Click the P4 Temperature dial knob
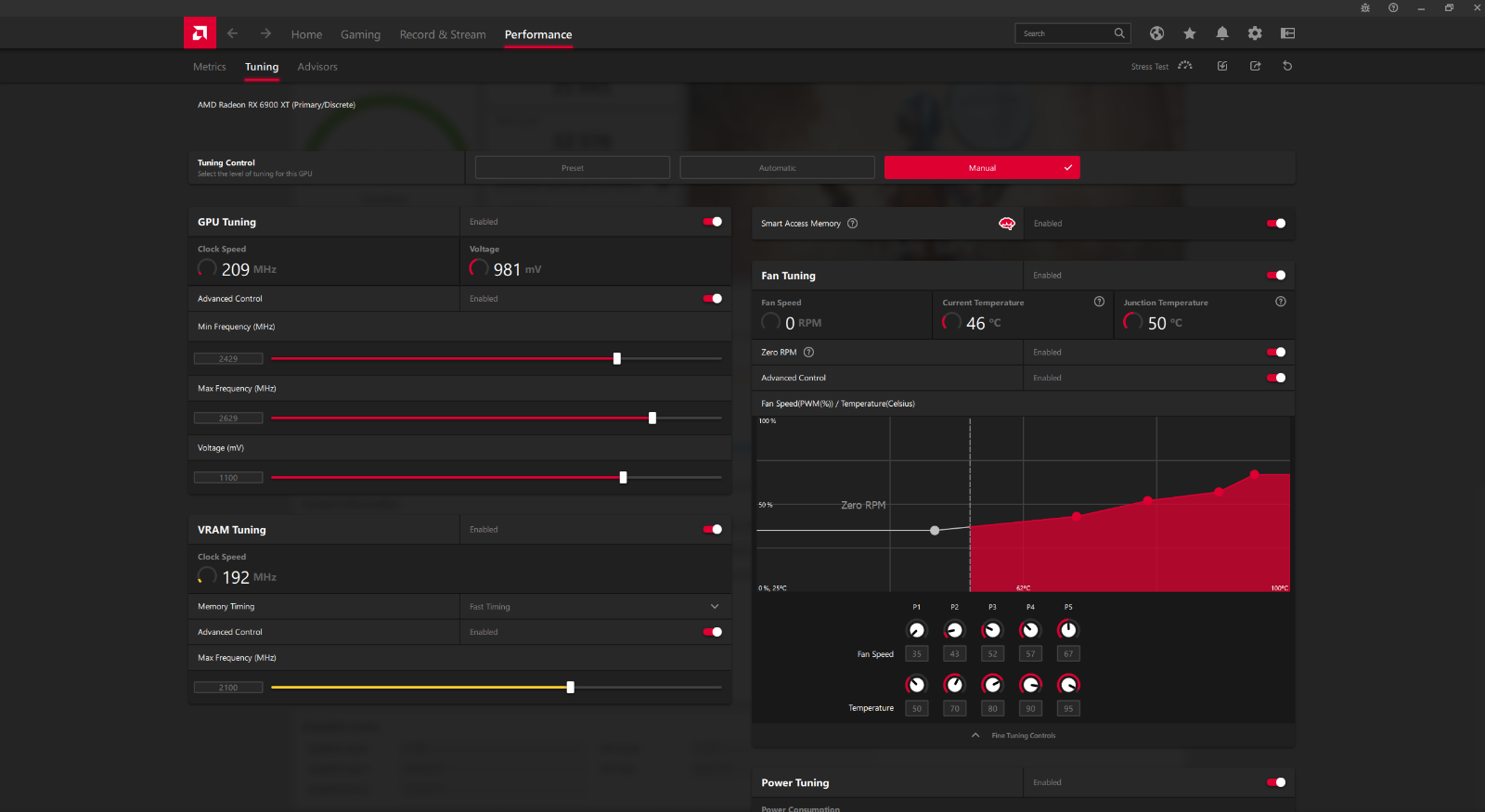Viewport: 1485px width, 812px height. [1030, 685]
